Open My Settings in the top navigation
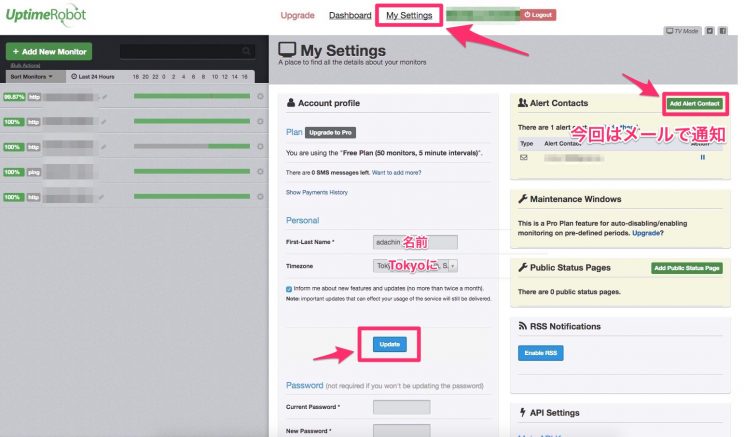Viewport: 744px width, 437px height. 409,15
